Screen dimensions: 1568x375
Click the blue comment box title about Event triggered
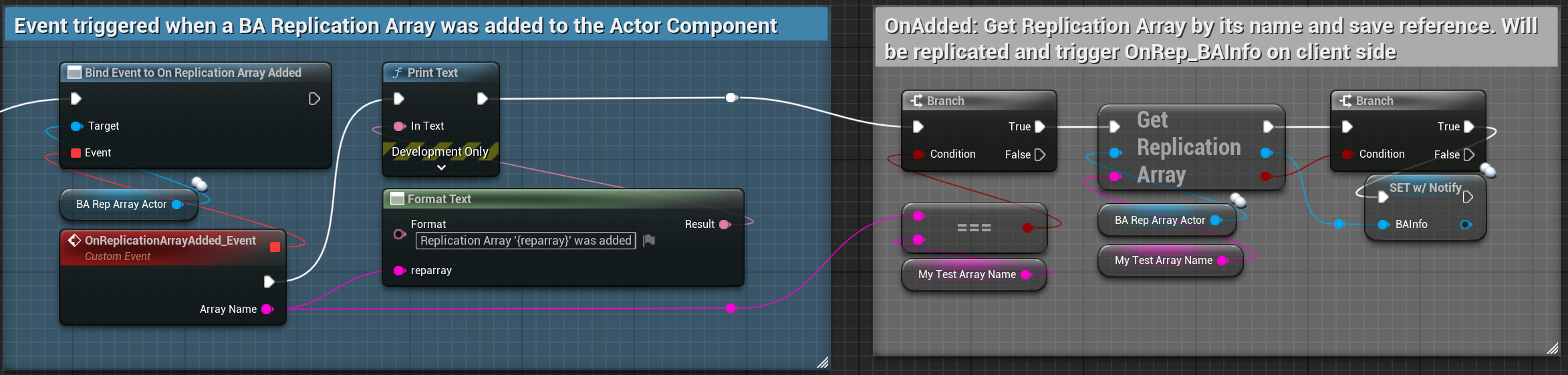(396, 26)
